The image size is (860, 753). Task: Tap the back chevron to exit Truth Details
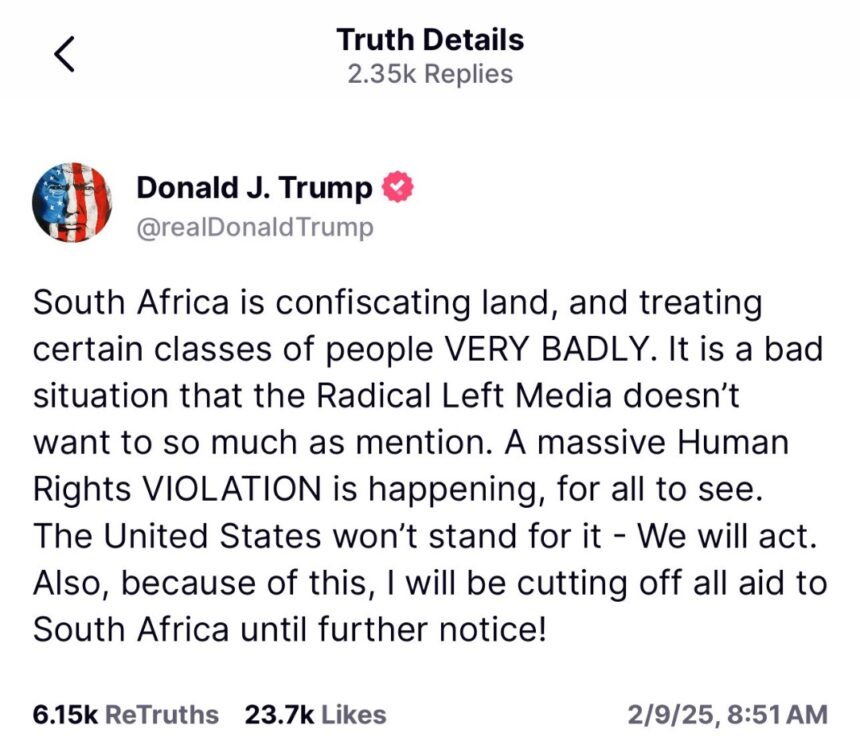[x=63, y=55]
